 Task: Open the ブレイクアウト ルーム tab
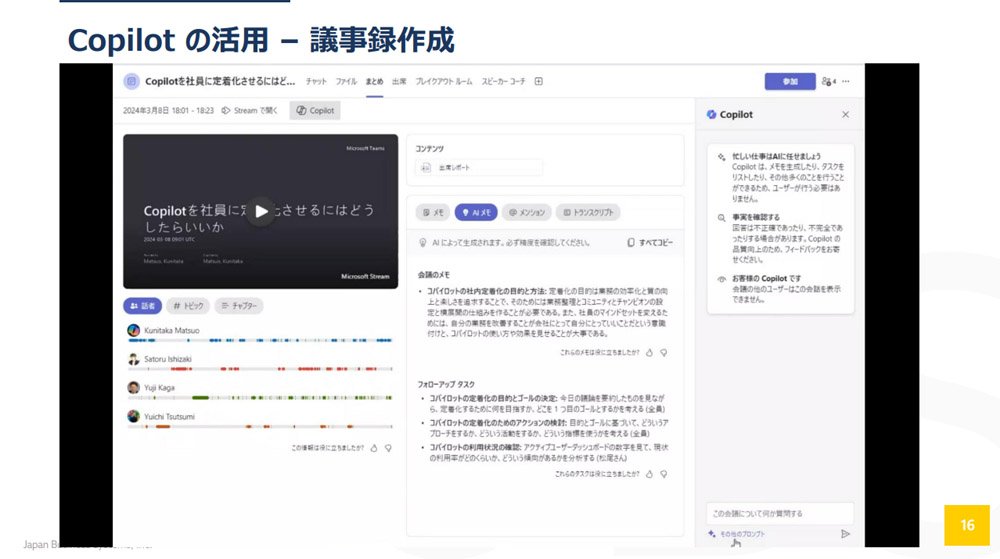coord(444,82)
